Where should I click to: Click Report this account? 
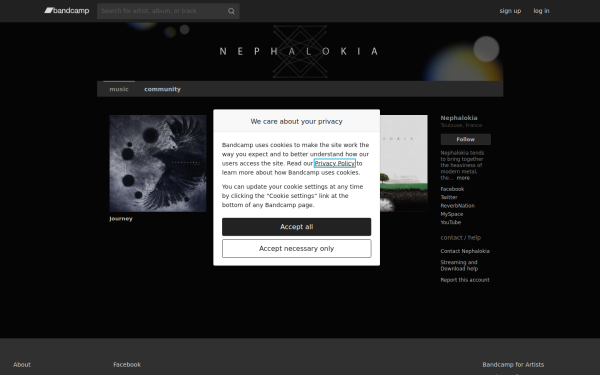pos(465,280)
